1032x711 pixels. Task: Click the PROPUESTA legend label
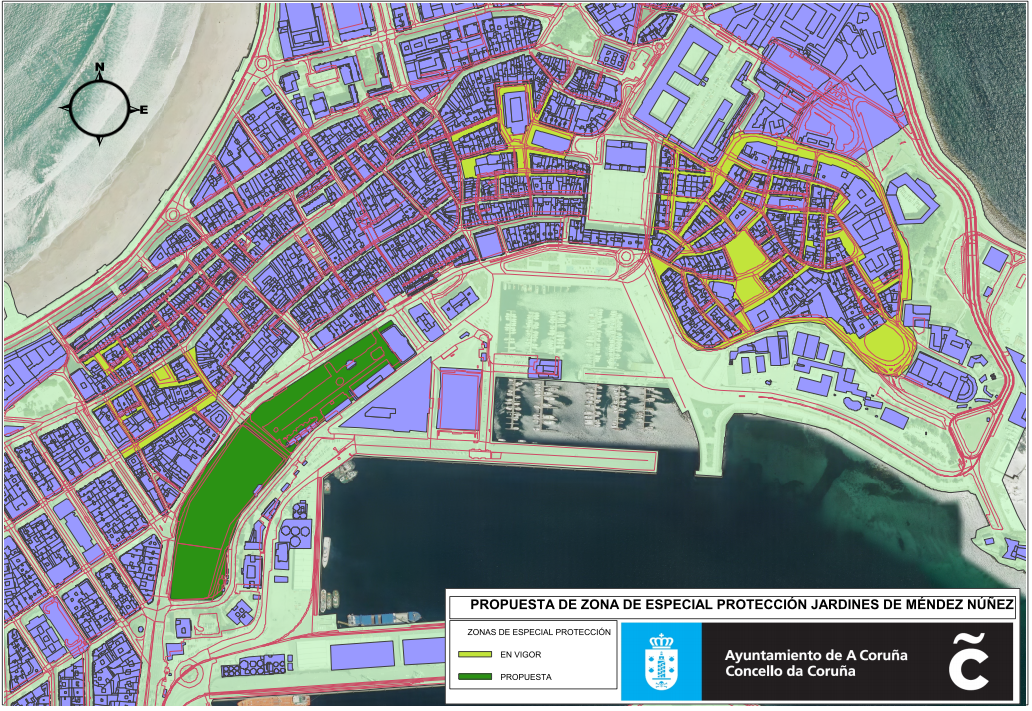coord(525,677)
